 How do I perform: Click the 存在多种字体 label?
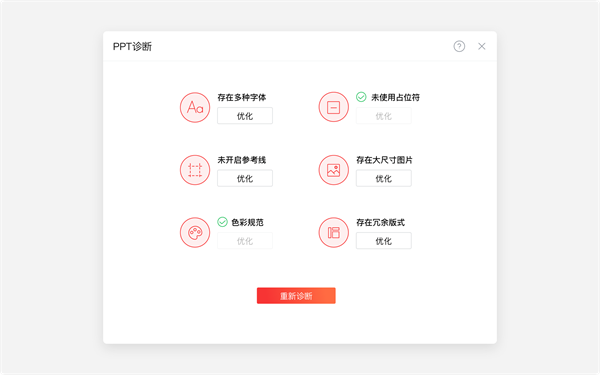point(242,97)
